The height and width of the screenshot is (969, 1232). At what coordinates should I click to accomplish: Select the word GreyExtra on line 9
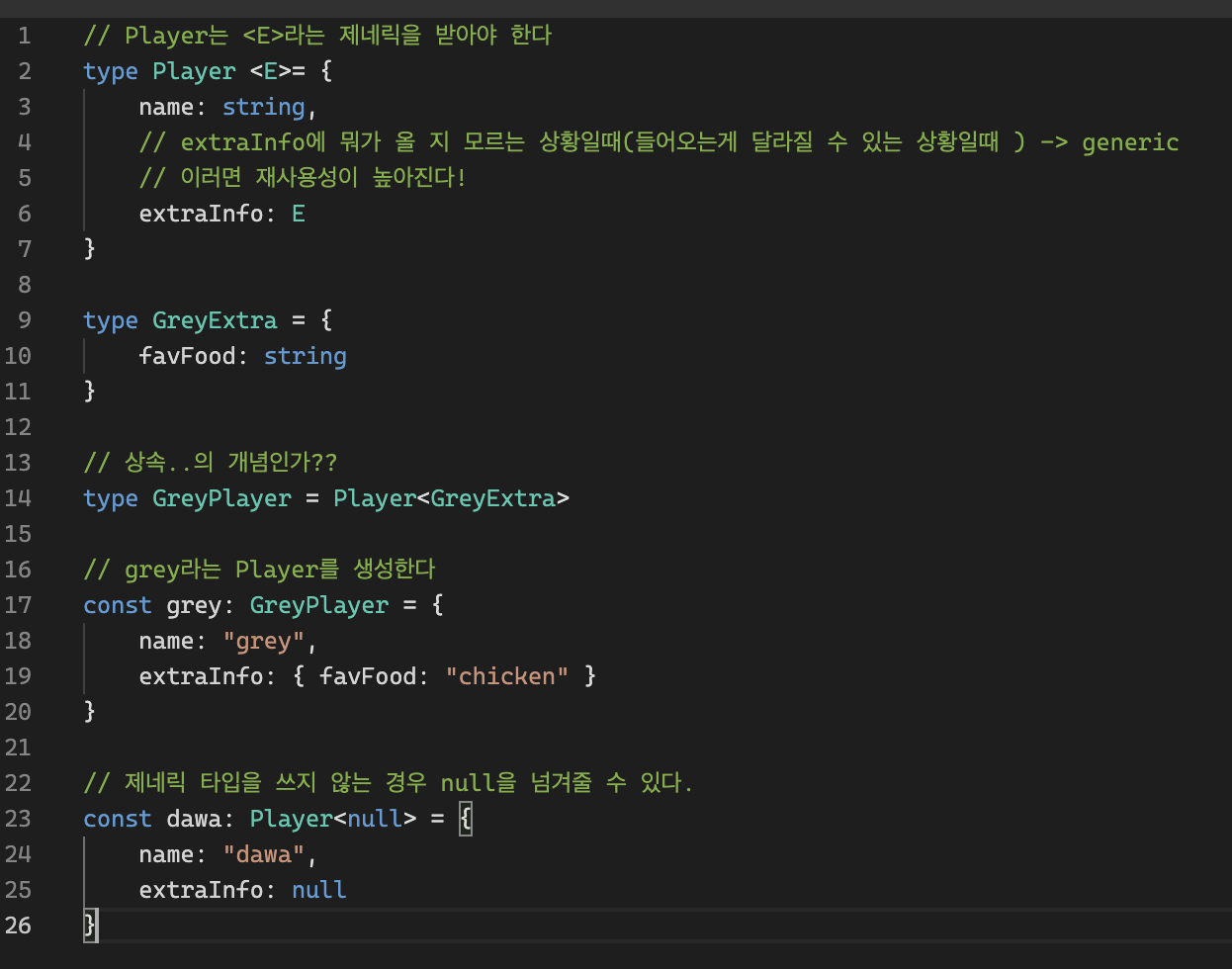pyautogui.click(x=215, y=319)
